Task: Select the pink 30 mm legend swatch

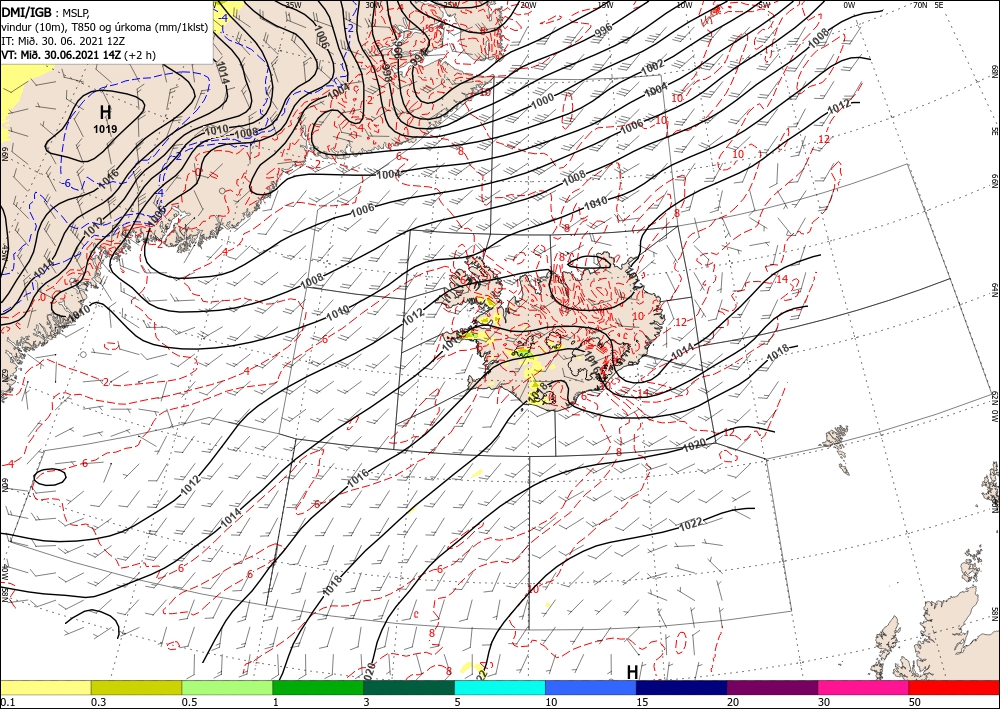Action: coord(864,687)
